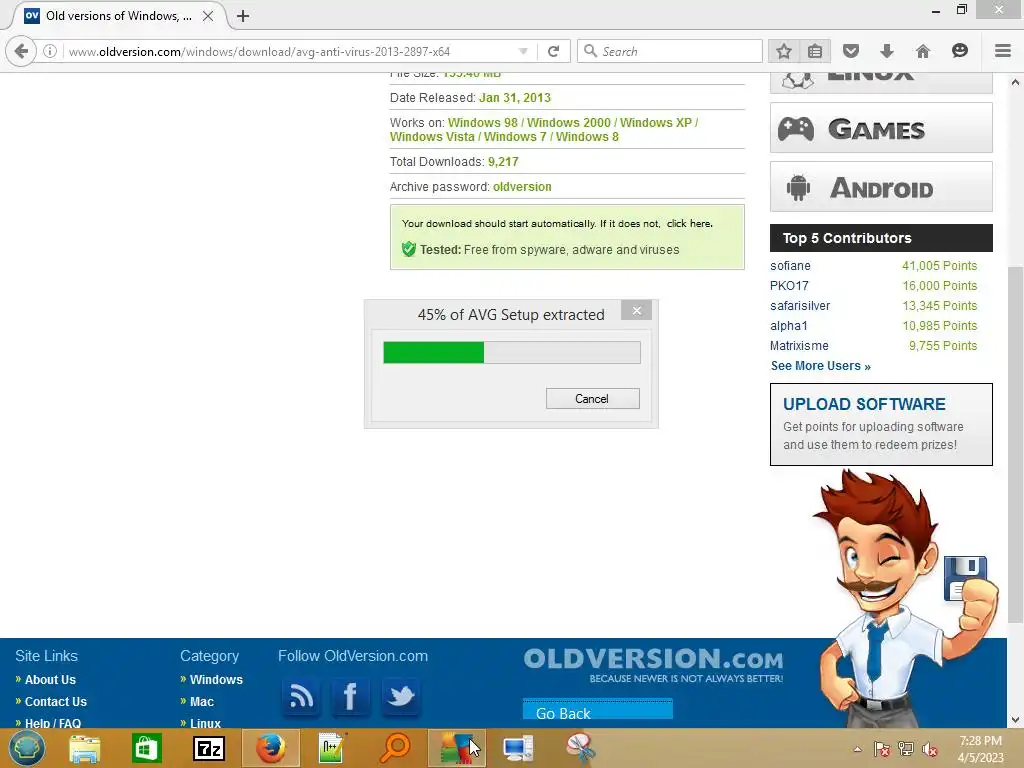Launch Windows Store from taskbar
The height and width of the screenshot is (768, 1024).
pos(146,748)
